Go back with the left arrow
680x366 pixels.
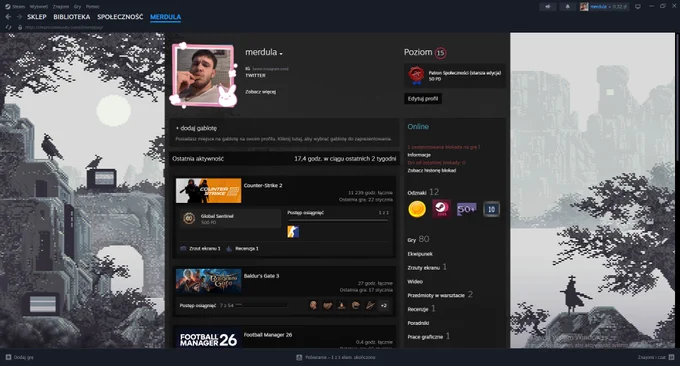click(8, 17)
